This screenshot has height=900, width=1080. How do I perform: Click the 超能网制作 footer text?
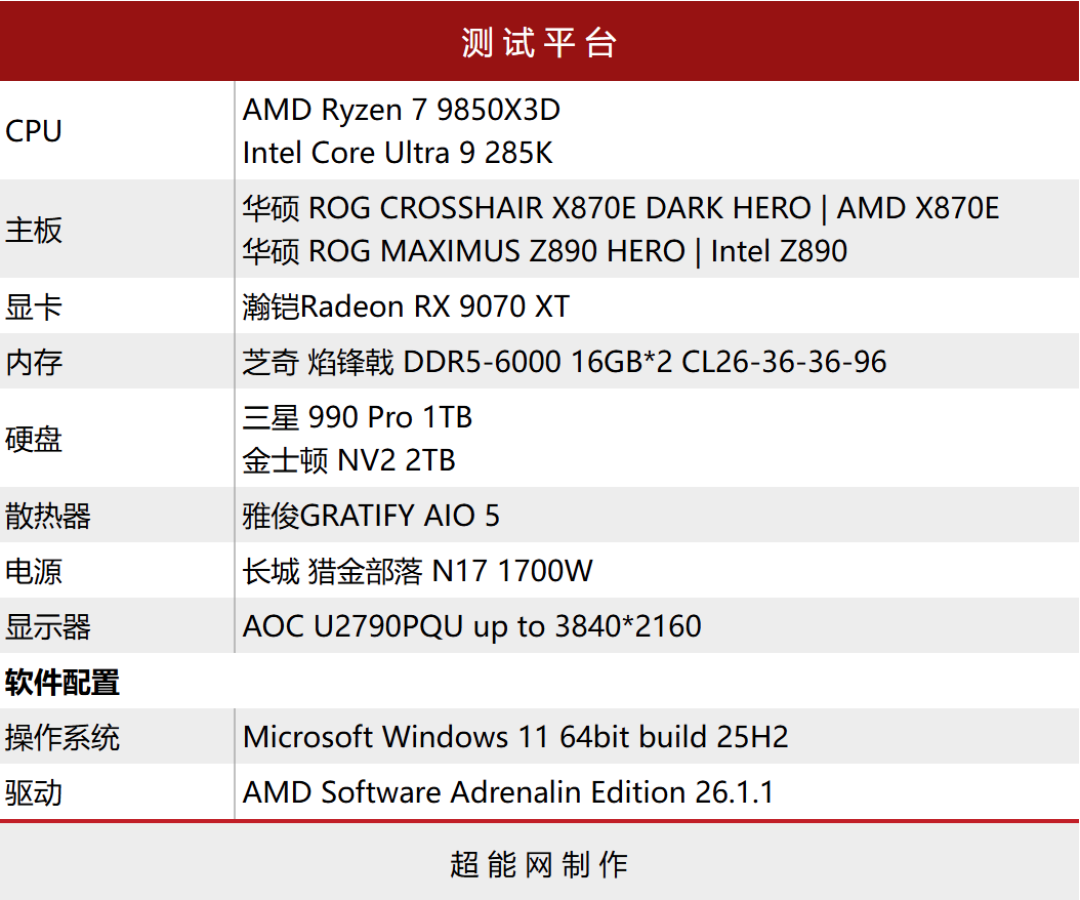point(539,865)
